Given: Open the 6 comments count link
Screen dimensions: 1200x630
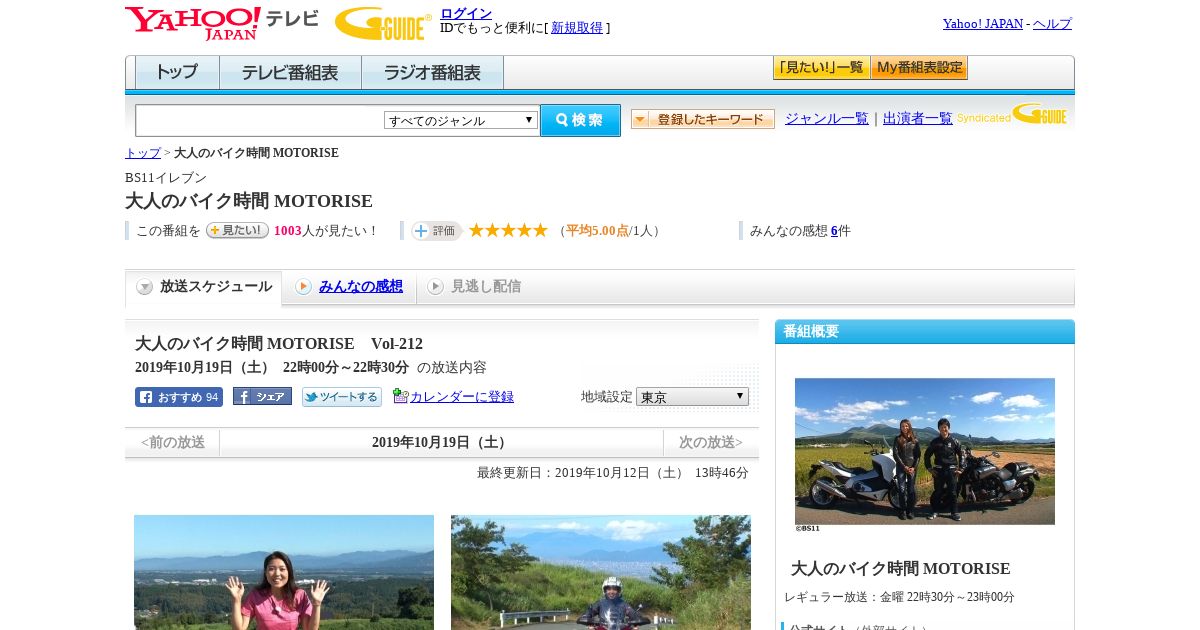Looking at the screenshot, I should coord(834,231).
